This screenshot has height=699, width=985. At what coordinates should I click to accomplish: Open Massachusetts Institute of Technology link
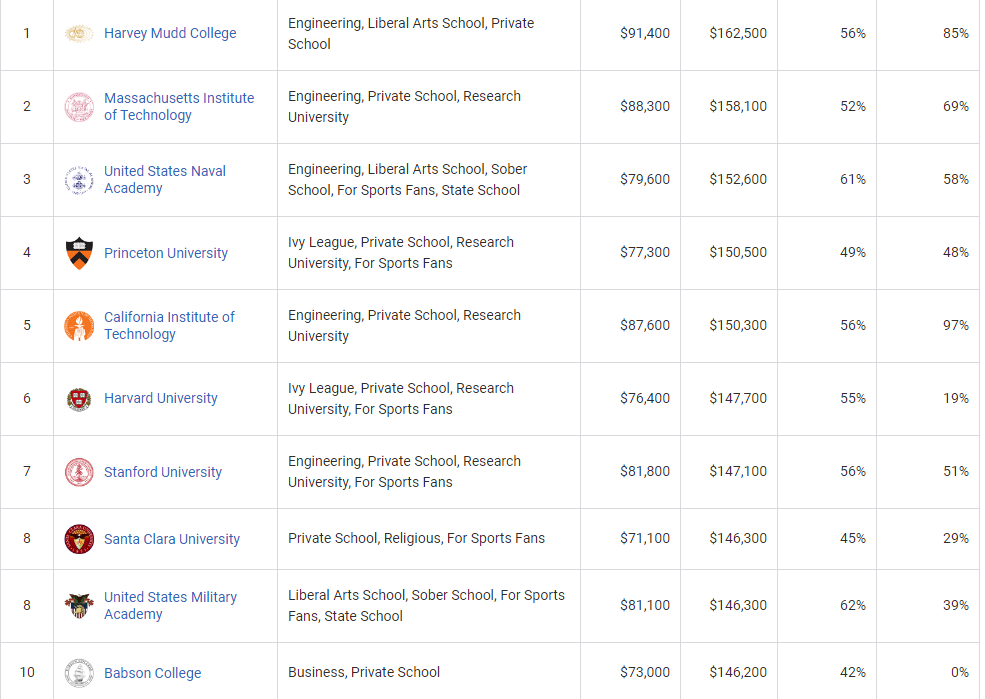(179, 107)
